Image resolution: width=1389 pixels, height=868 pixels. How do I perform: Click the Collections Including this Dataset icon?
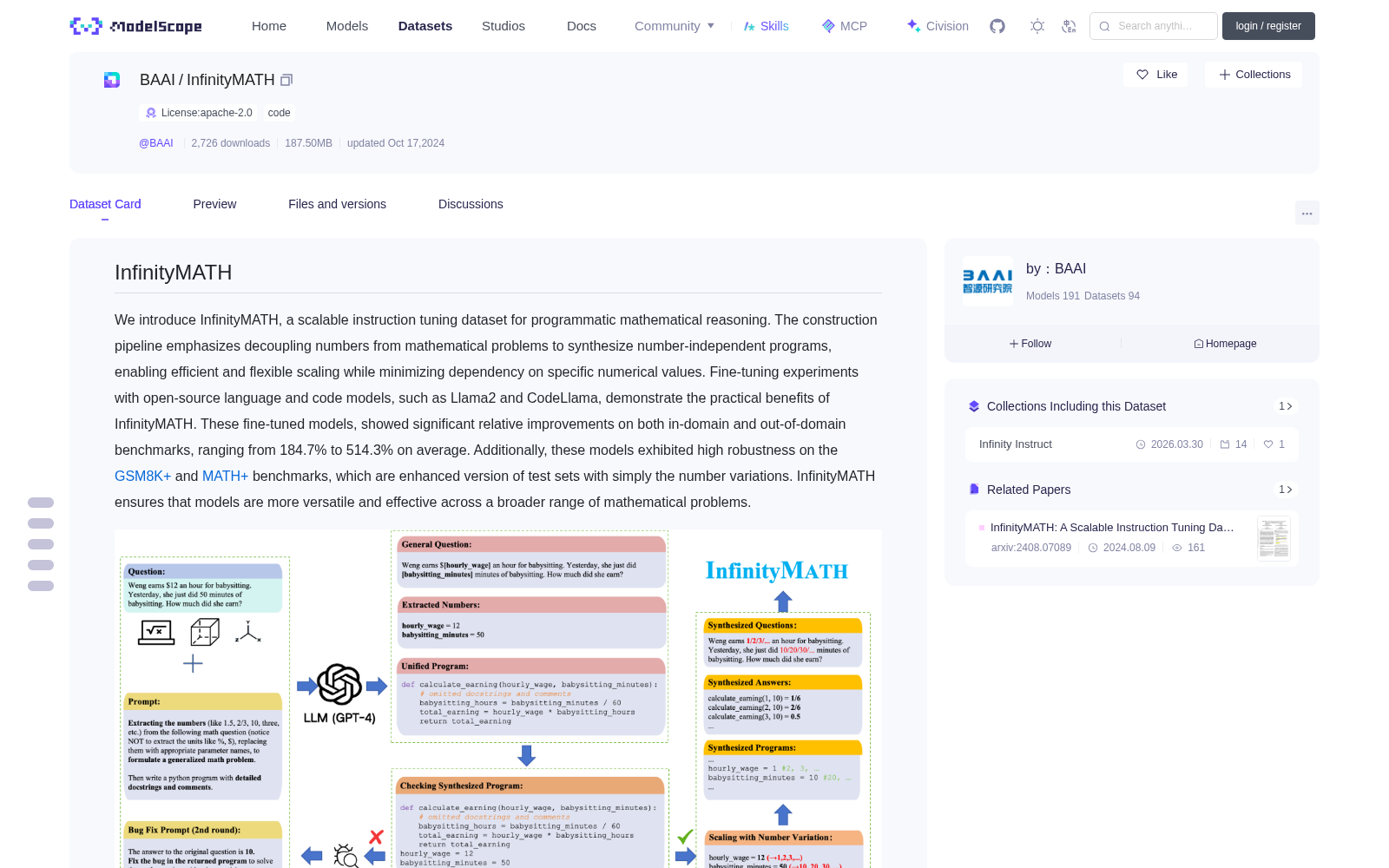[x=974, y=406]
